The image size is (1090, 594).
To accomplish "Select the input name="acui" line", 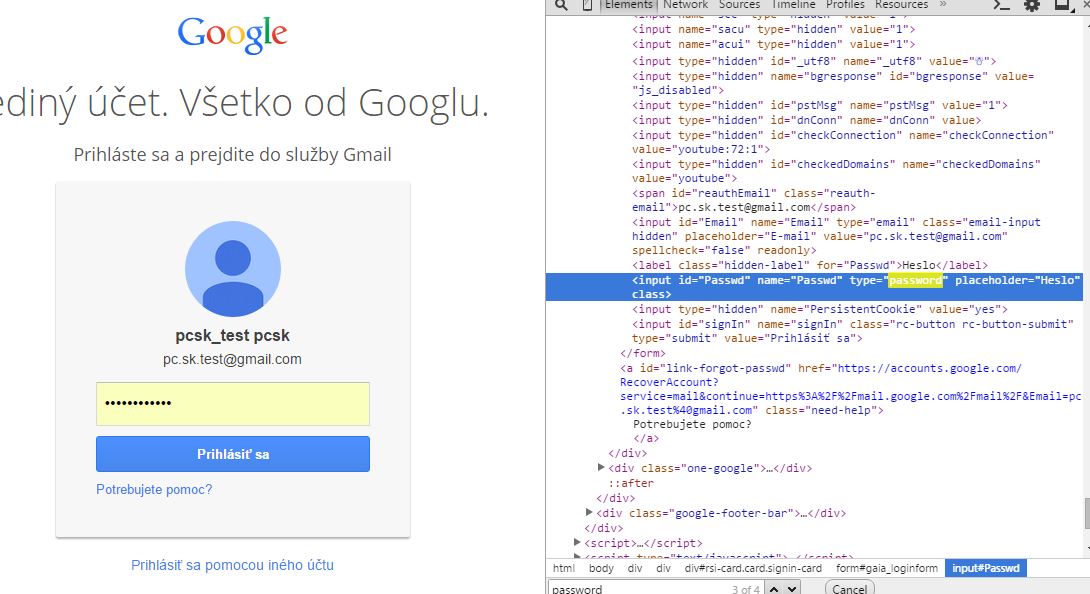I will (x=774, y=44).
